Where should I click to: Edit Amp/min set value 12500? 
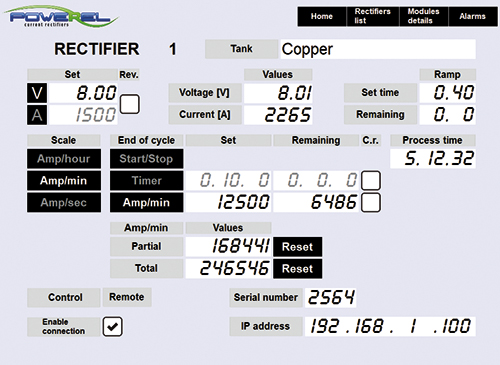point(228,202)
